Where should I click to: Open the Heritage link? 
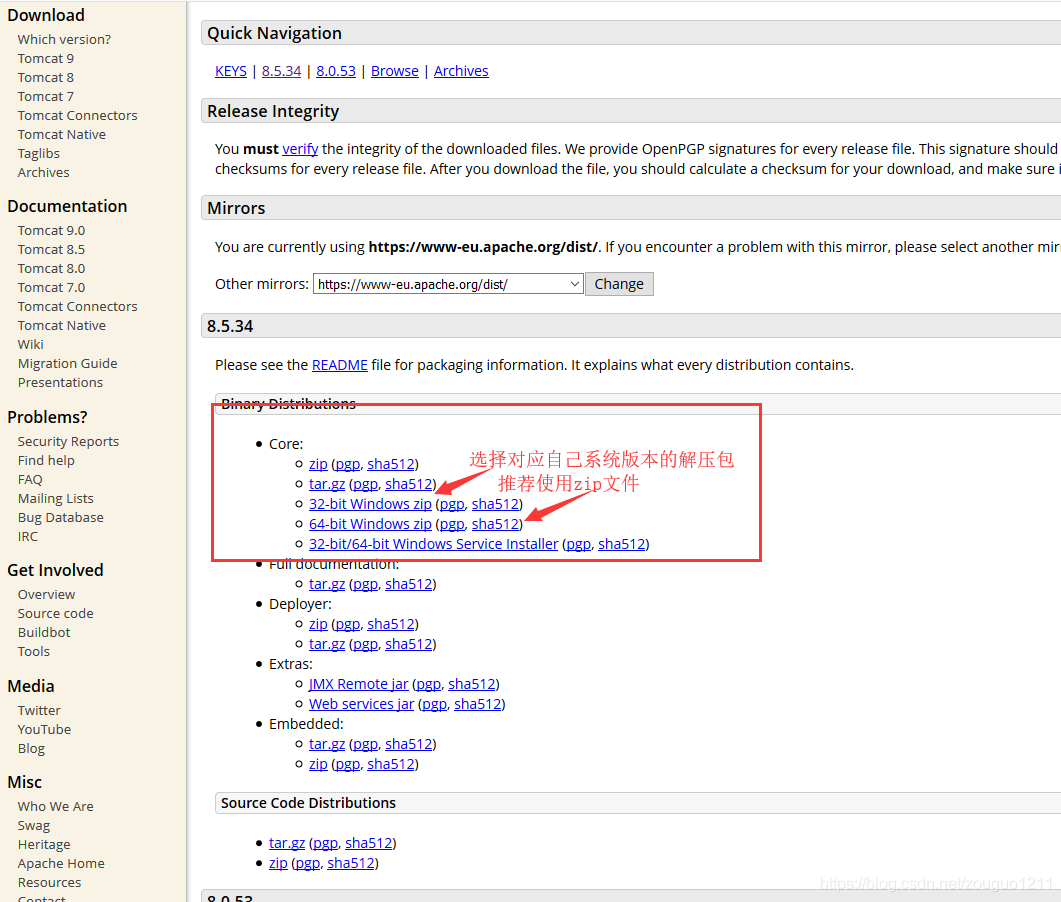44,844
